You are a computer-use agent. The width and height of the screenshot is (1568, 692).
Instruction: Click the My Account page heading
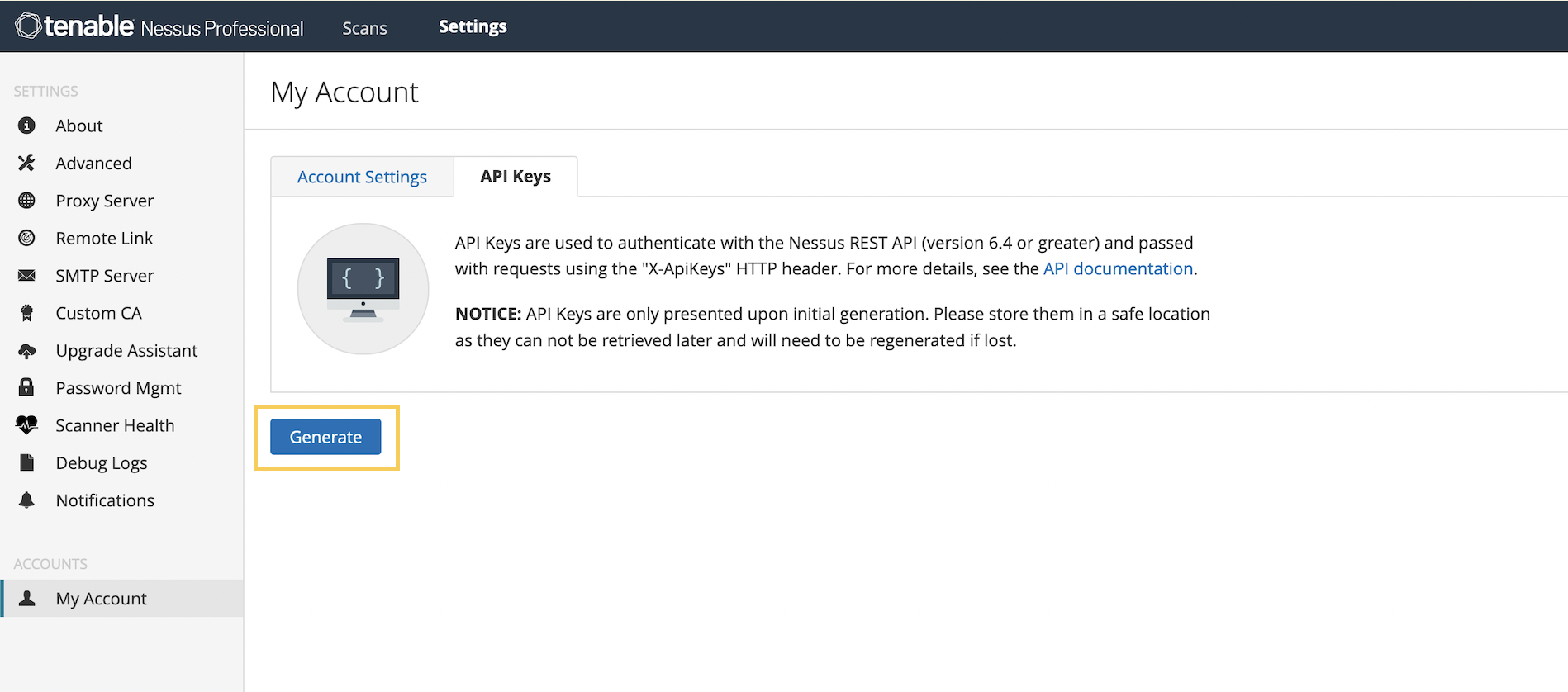[344, 92]
